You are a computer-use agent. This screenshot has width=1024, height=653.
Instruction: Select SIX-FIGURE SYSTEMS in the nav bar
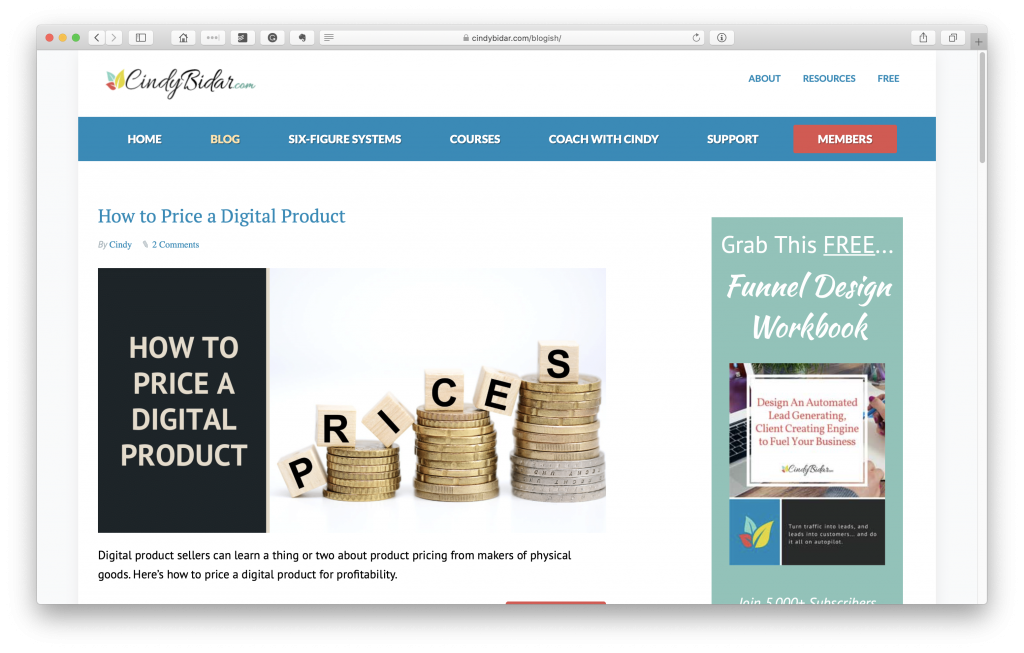345,139
